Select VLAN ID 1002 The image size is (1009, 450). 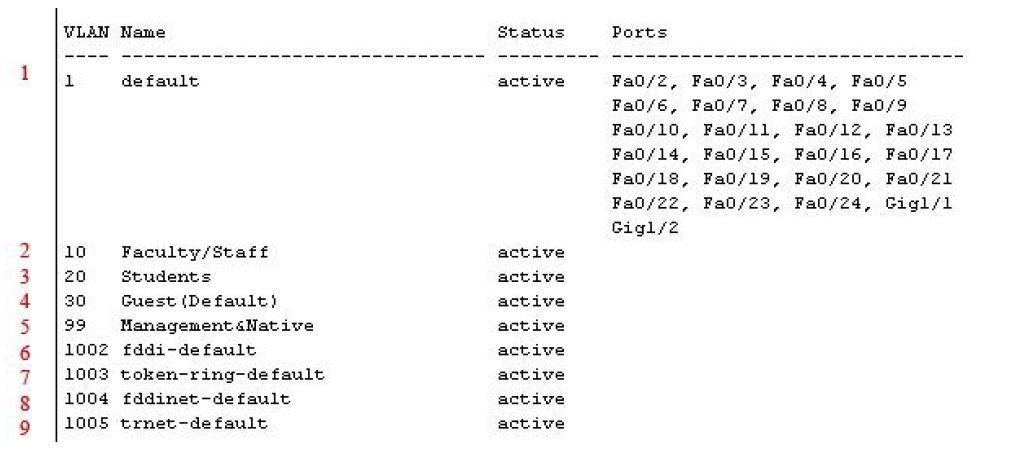[83, 350]
